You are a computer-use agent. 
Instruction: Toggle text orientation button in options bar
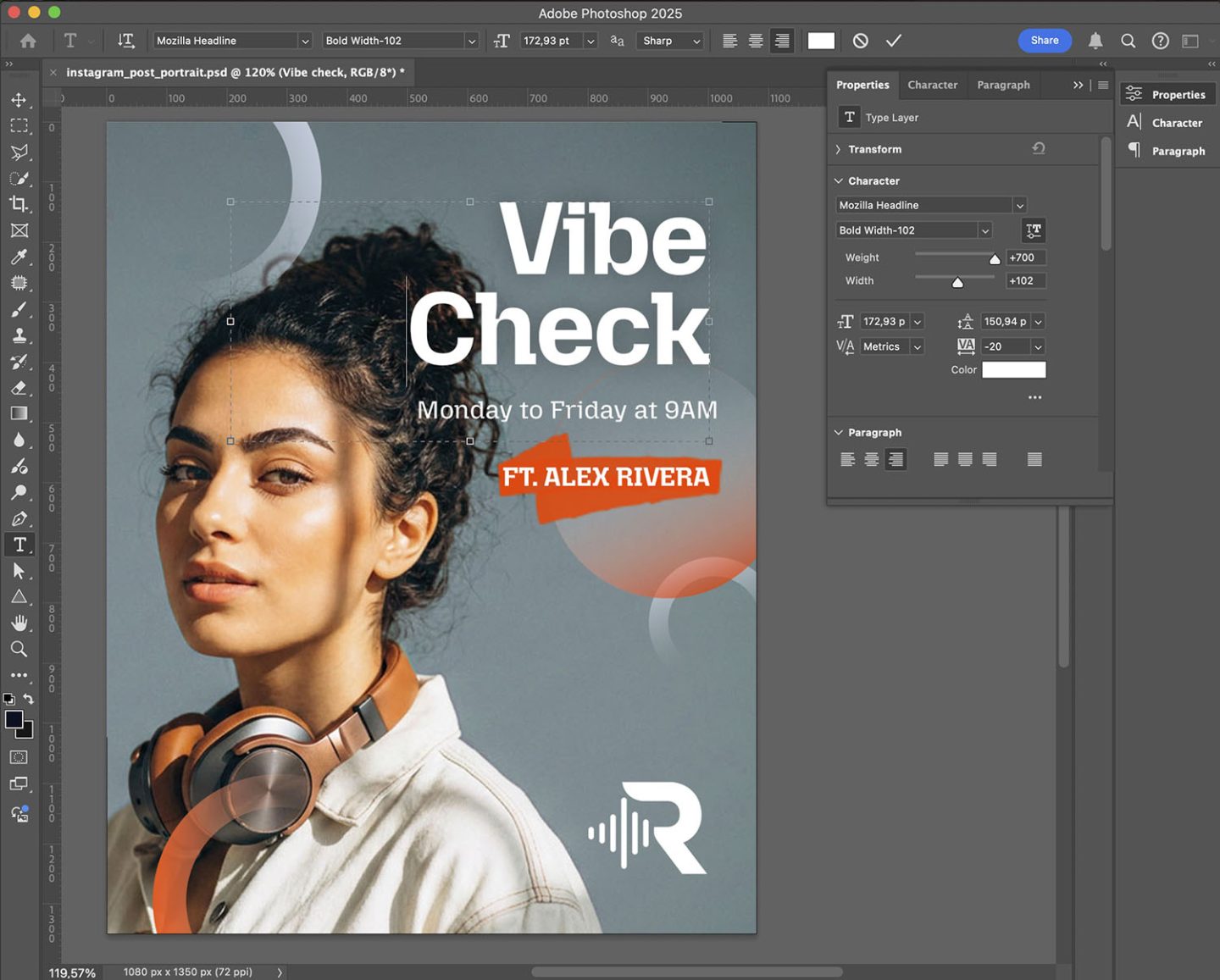126,41
